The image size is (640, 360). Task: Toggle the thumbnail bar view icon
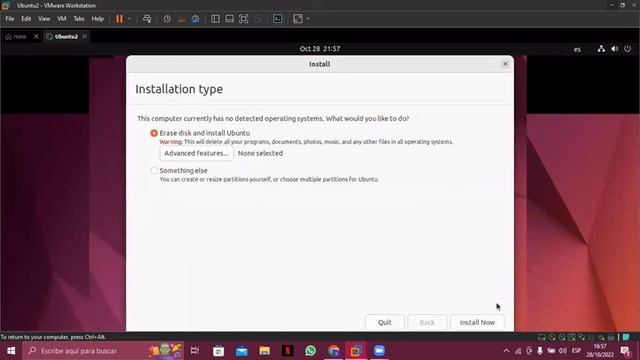point(229,19)
